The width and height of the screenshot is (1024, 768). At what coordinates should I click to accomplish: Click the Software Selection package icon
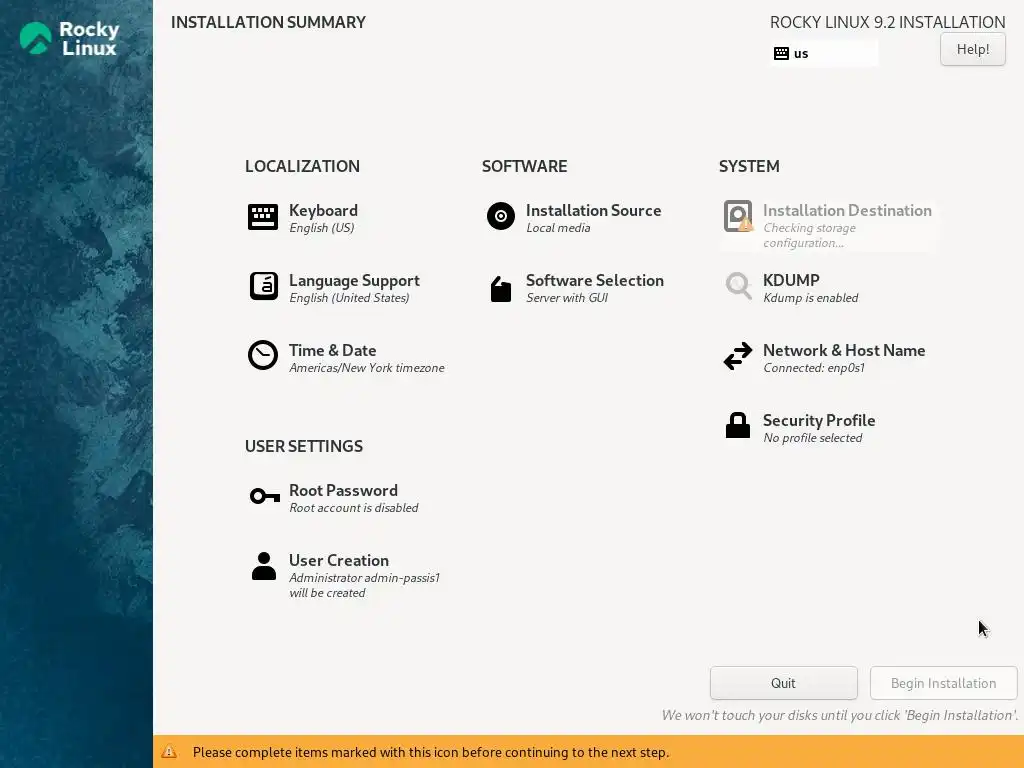[501, 289]
